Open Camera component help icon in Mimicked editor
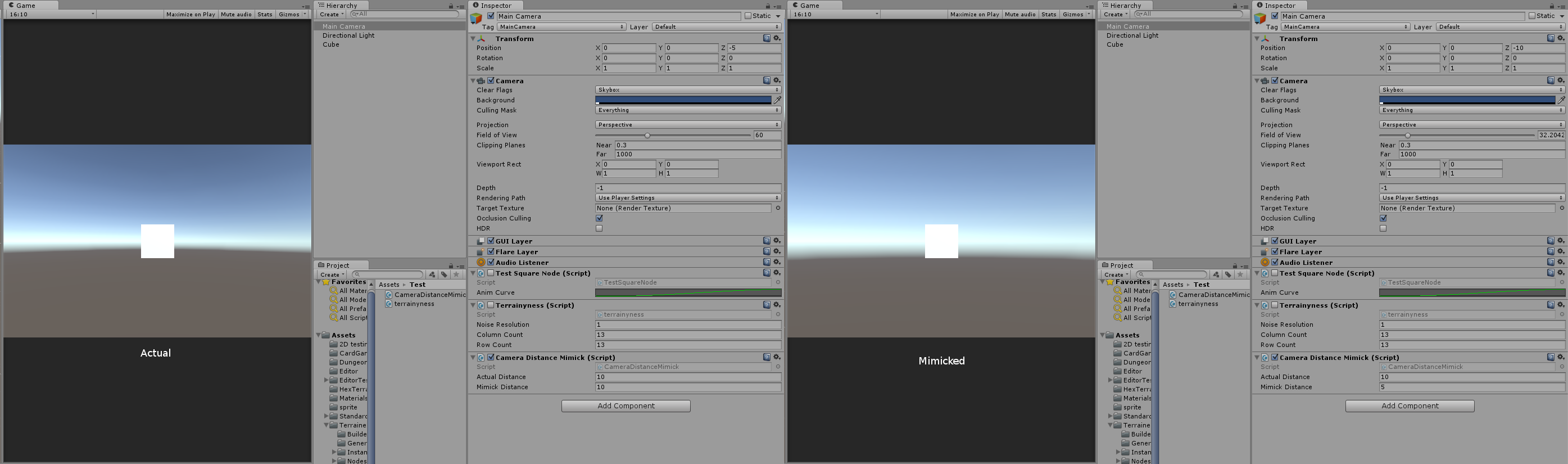This screenshot has height=464, width=1568. tap(1551, 80)
